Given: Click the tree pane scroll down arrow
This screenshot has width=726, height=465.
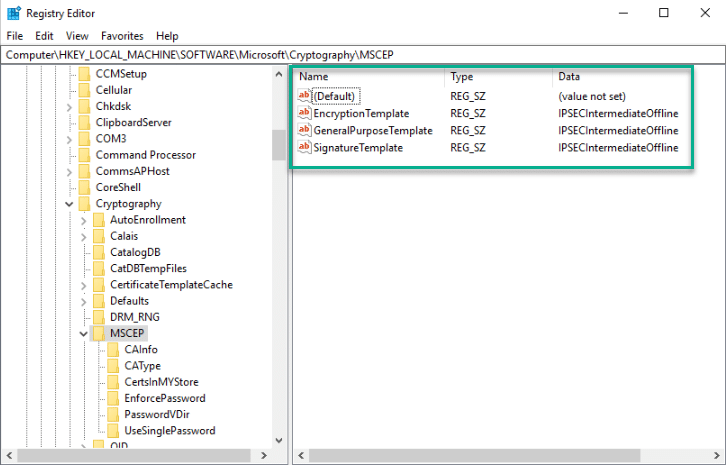Looking at the screenshot, I should click(x=279, y=440).
